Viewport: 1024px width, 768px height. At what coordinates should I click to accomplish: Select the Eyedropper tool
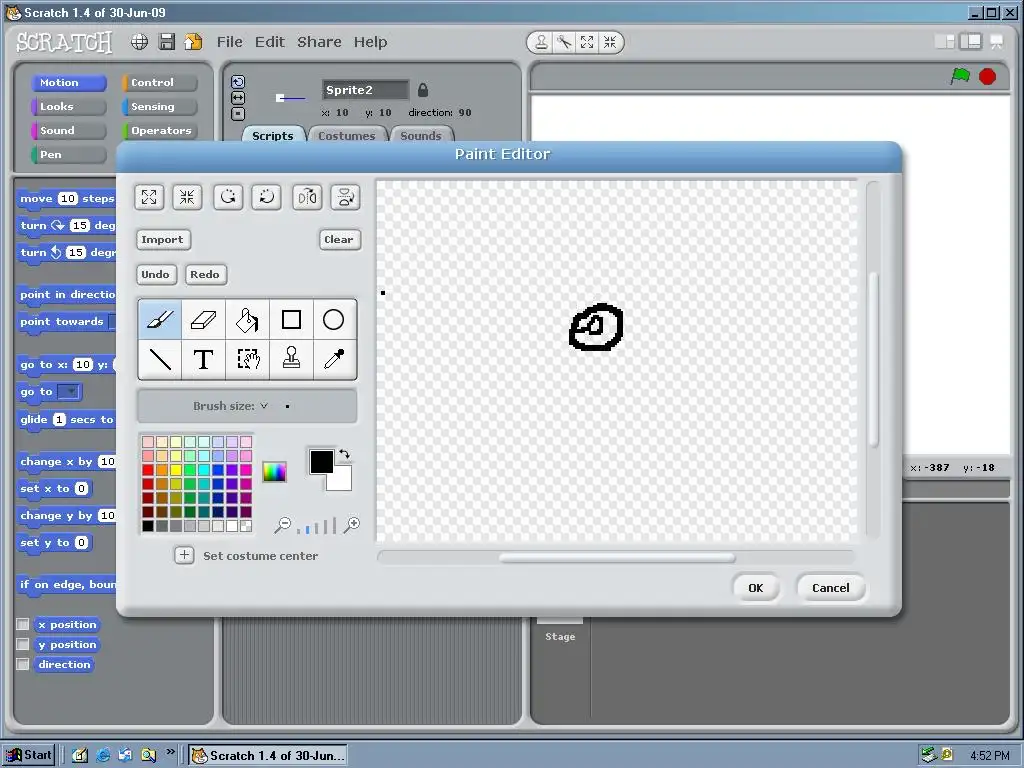click(334, 359)
